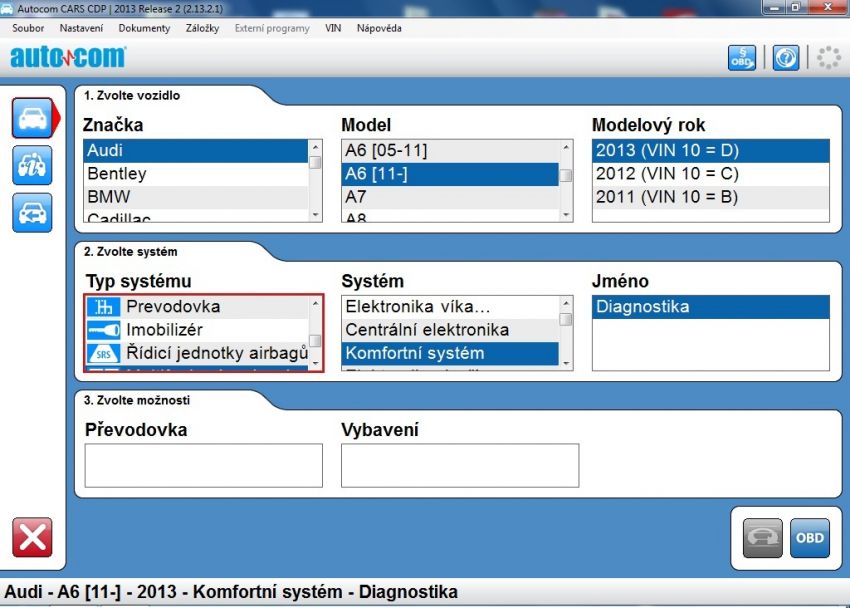Click the Značka list scrollbar thumb
Viewport: 850px width, 608px height.
[315, 163]
